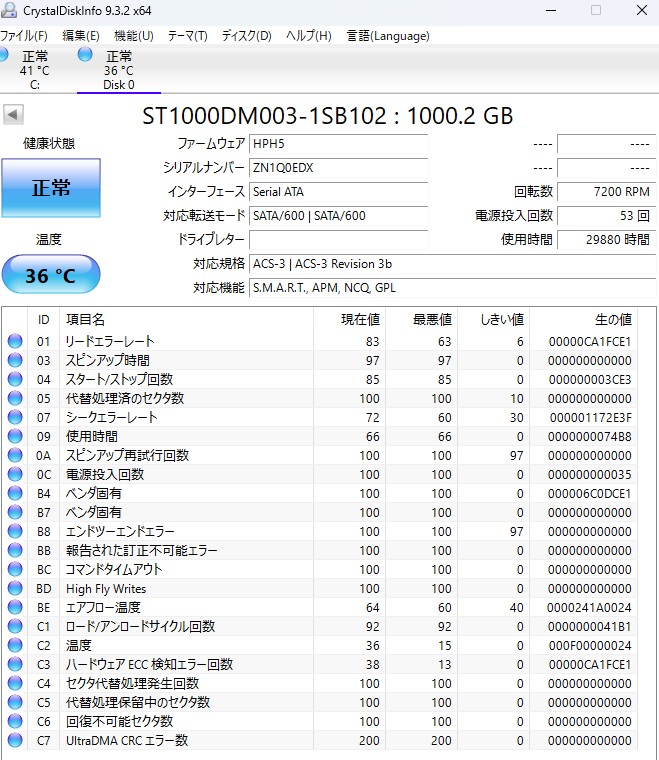The height and width of the screenshot is (760, 659).
Task: Click status orb for エアフロー温度 row
Action: [15, 607]
